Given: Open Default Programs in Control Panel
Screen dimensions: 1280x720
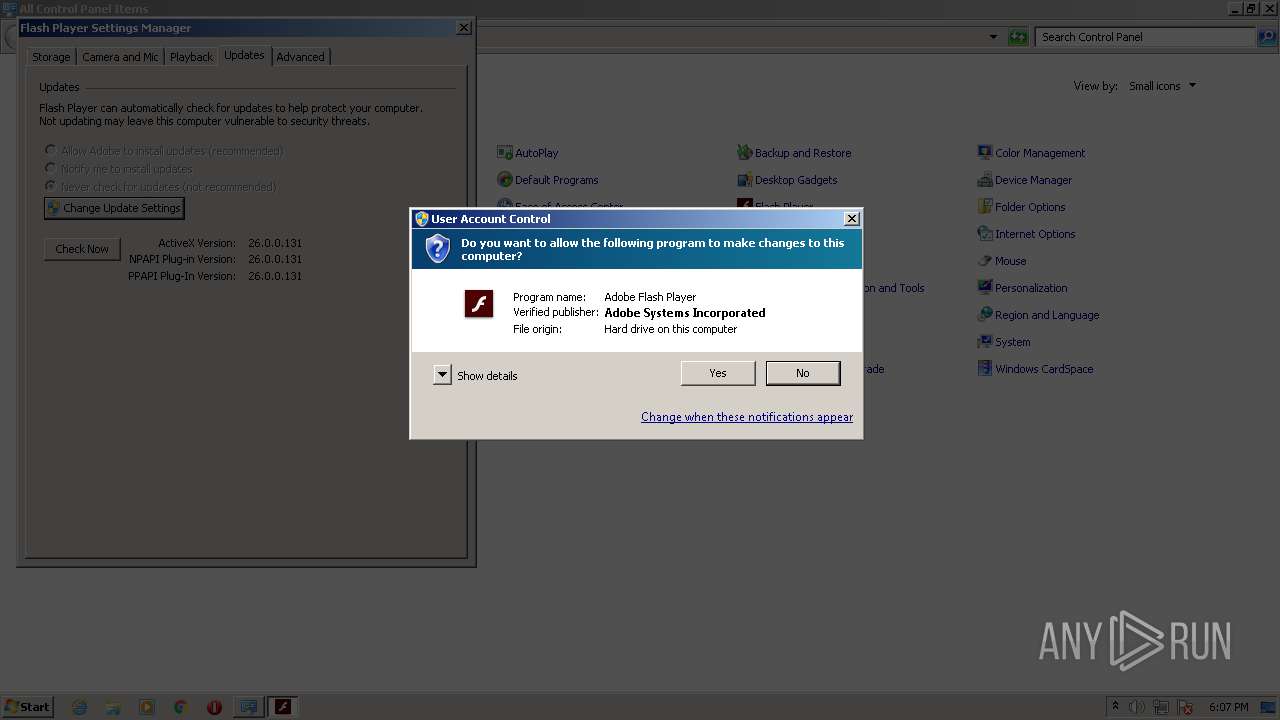Looking at the screenshot, I should [x=548, y=180].
